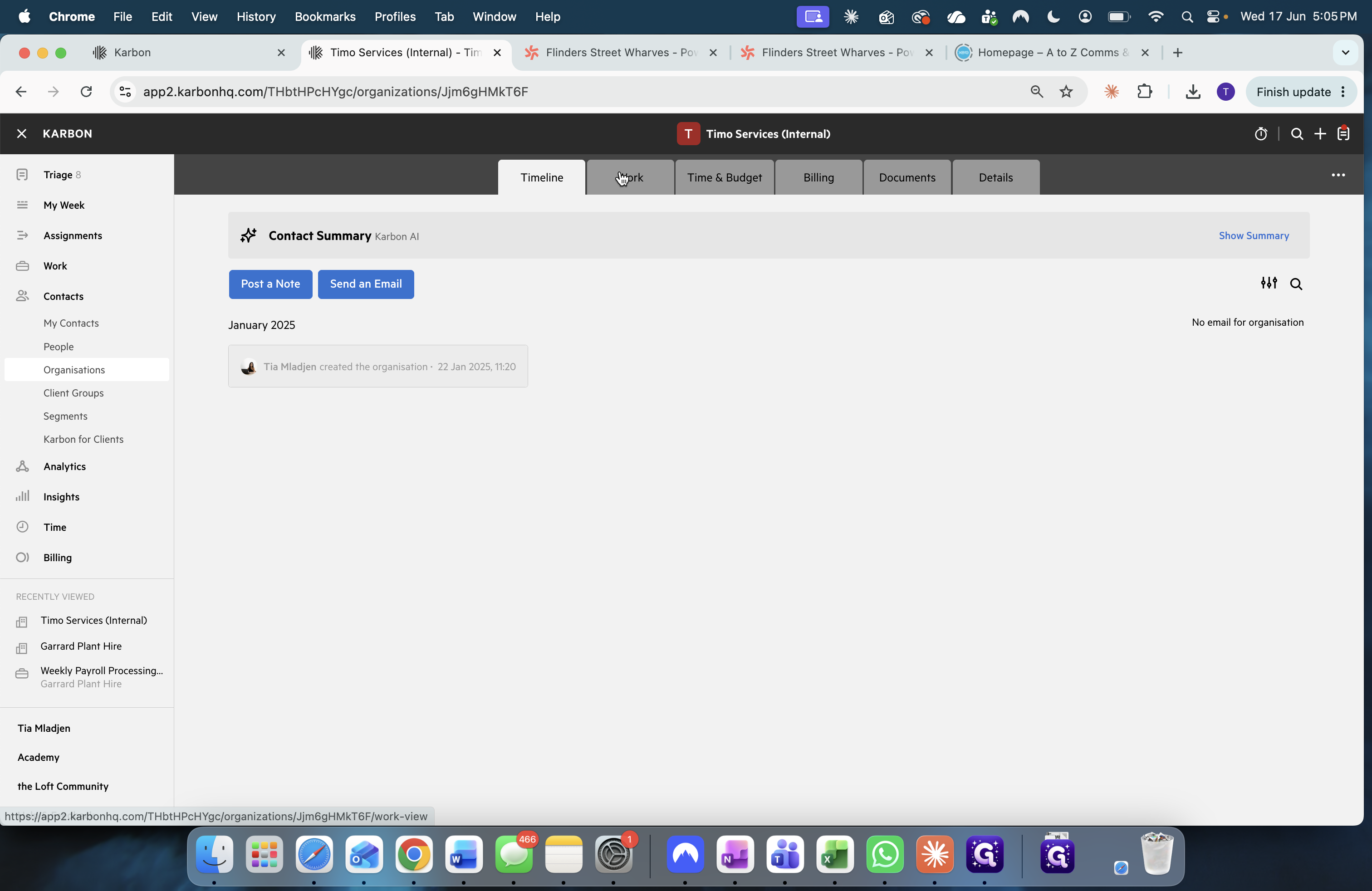
Task: Open Tia Mladjen user menu
Action: click(44, 728)
